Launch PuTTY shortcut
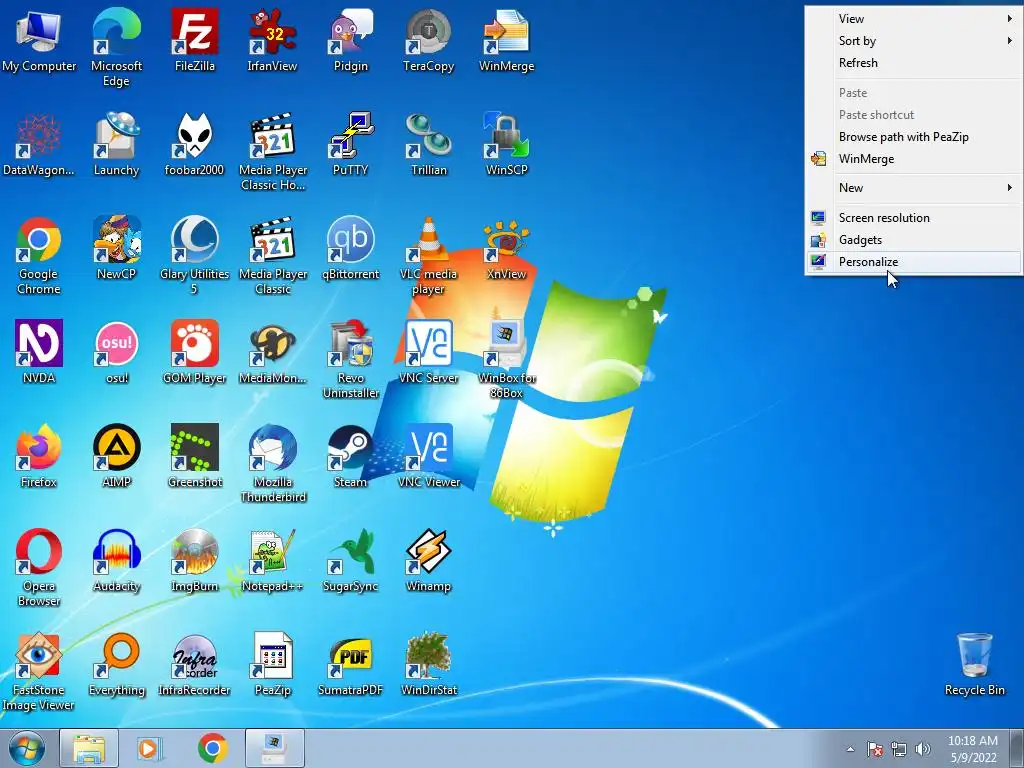 click(351, 144)
